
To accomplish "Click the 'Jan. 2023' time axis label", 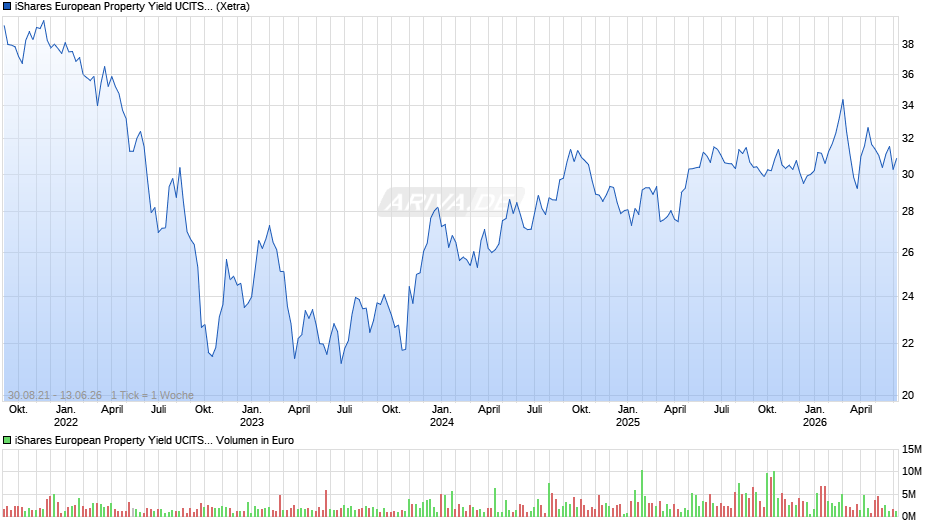I will click(251, 416).
